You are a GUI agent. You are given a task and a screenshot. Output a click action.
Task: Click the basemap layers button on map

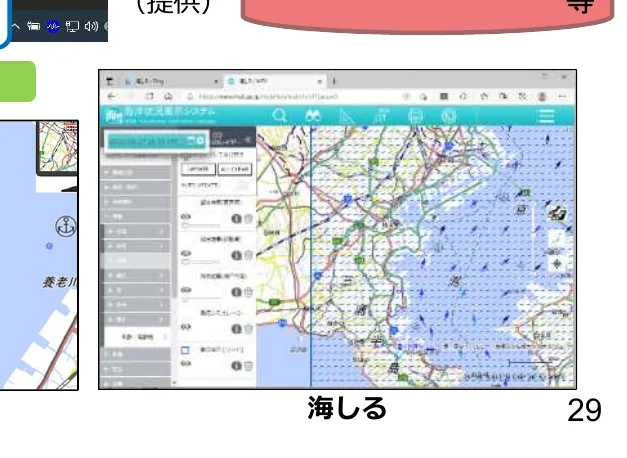557,213
